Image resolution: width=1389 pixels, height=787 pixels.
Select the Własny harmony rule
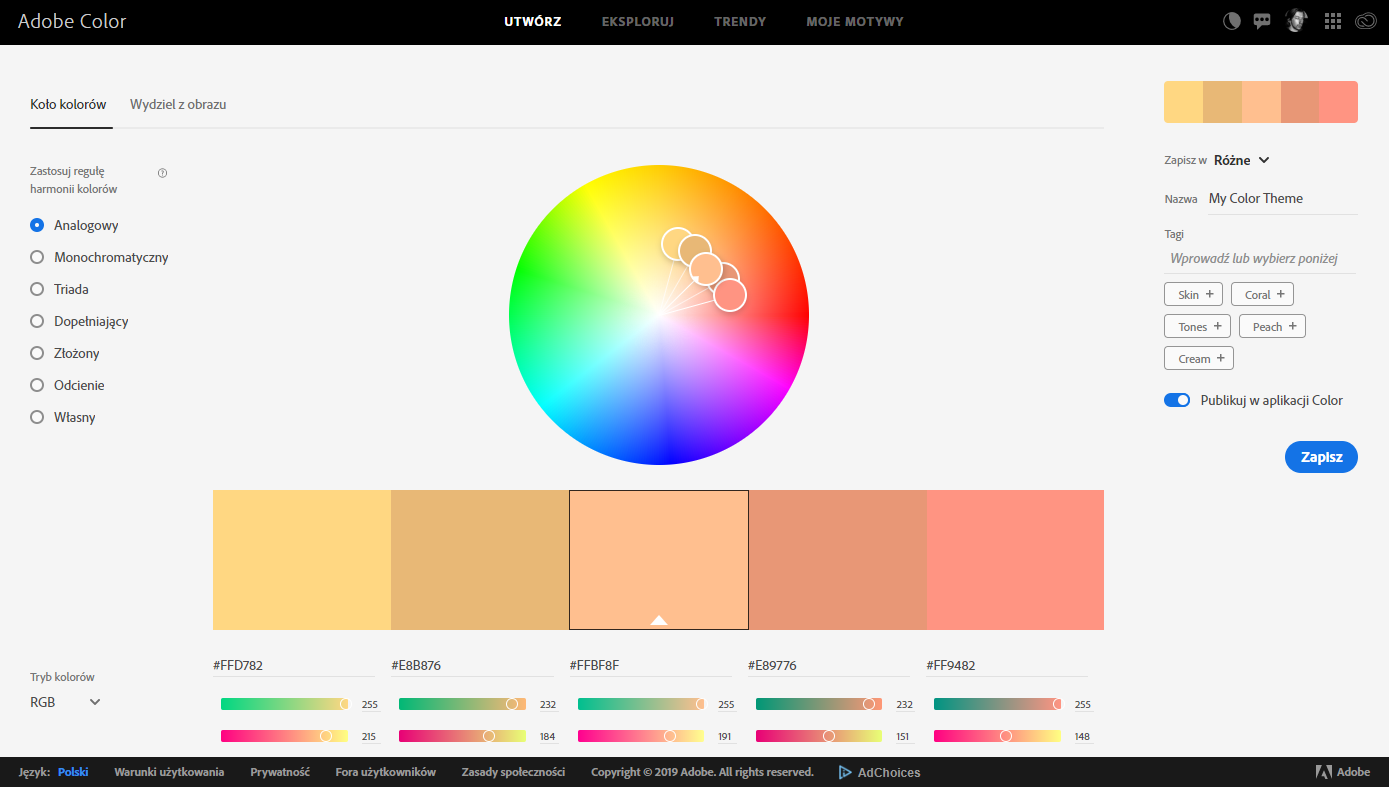[x=37, y=417]
